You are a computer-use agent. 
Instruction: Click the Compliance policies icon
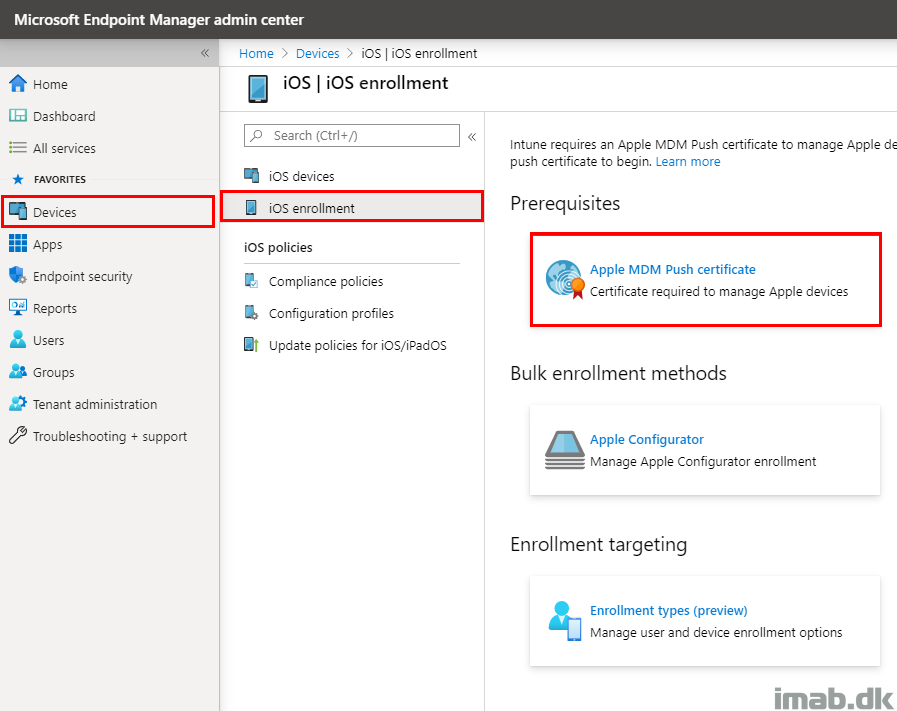pyautogui.click(x=251, y=280)
